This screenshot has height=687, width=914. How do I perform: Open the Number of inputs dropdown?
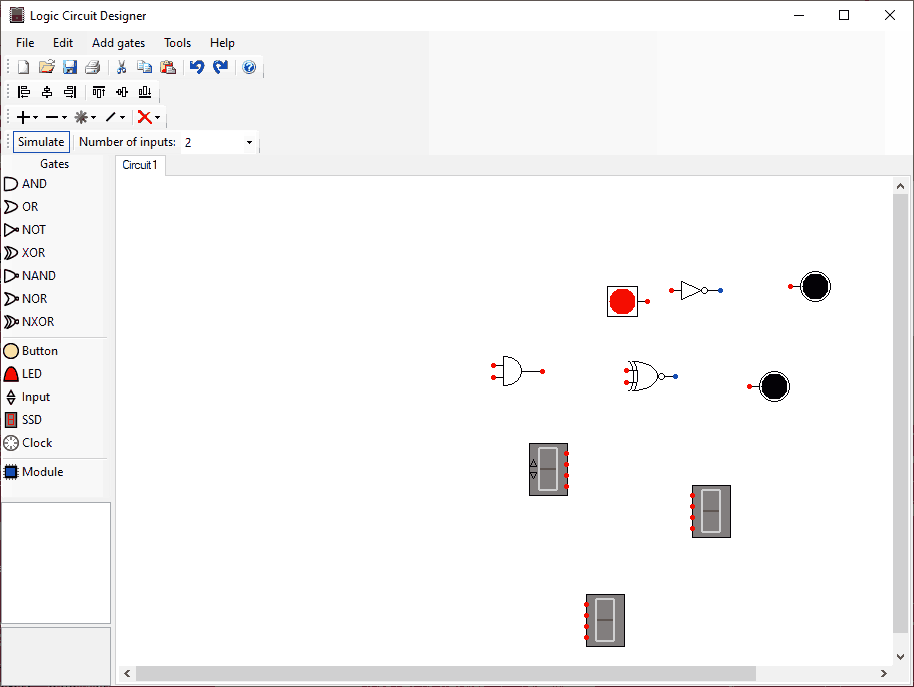pyautogui.click(x=249, y=142)
